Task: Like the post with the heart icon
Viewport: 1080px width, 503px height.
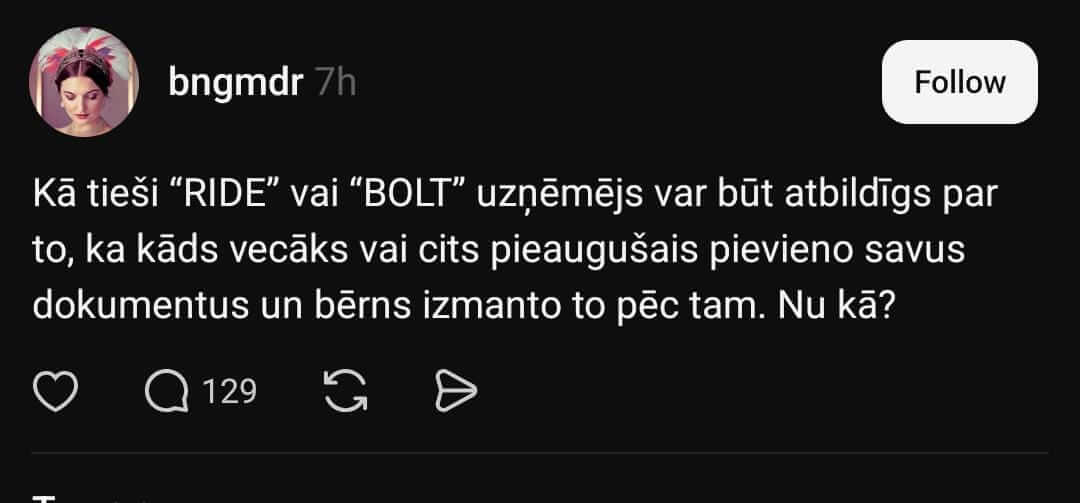Action: (55, 392)
